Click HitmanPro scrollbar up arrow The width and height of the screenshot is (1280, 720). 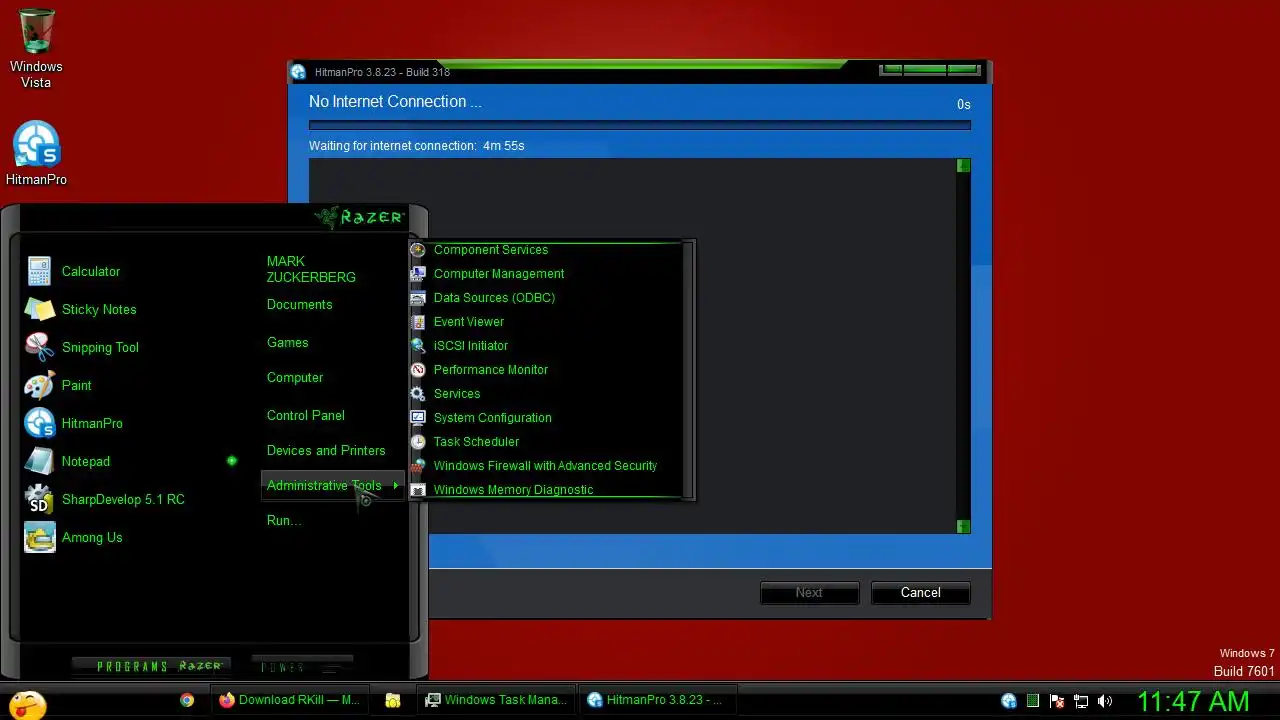pyautogui.click(x=963, y=166)
